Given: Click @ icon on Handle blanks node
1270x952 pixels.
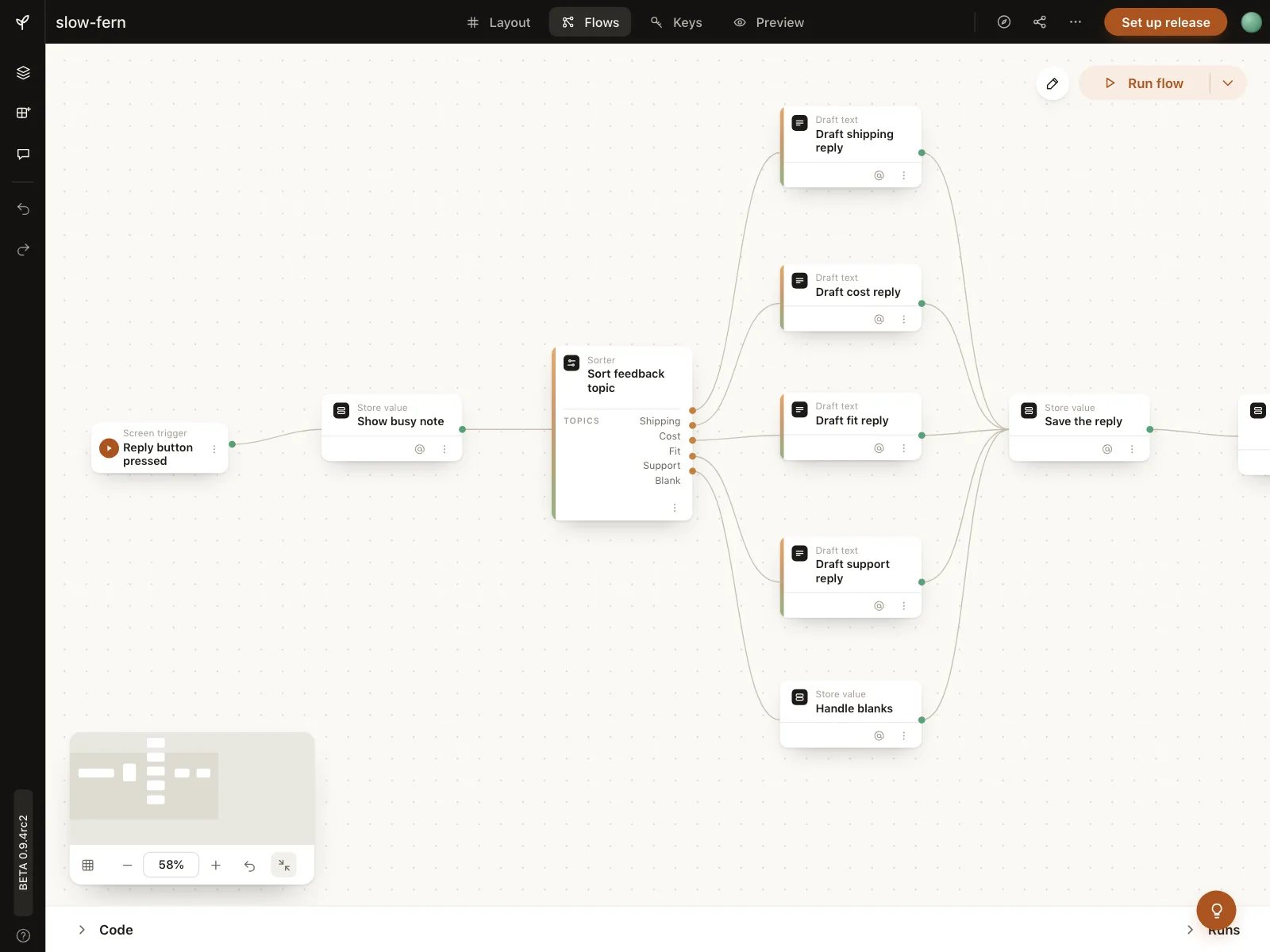Looking at the screenshot, I should point(879,735).
